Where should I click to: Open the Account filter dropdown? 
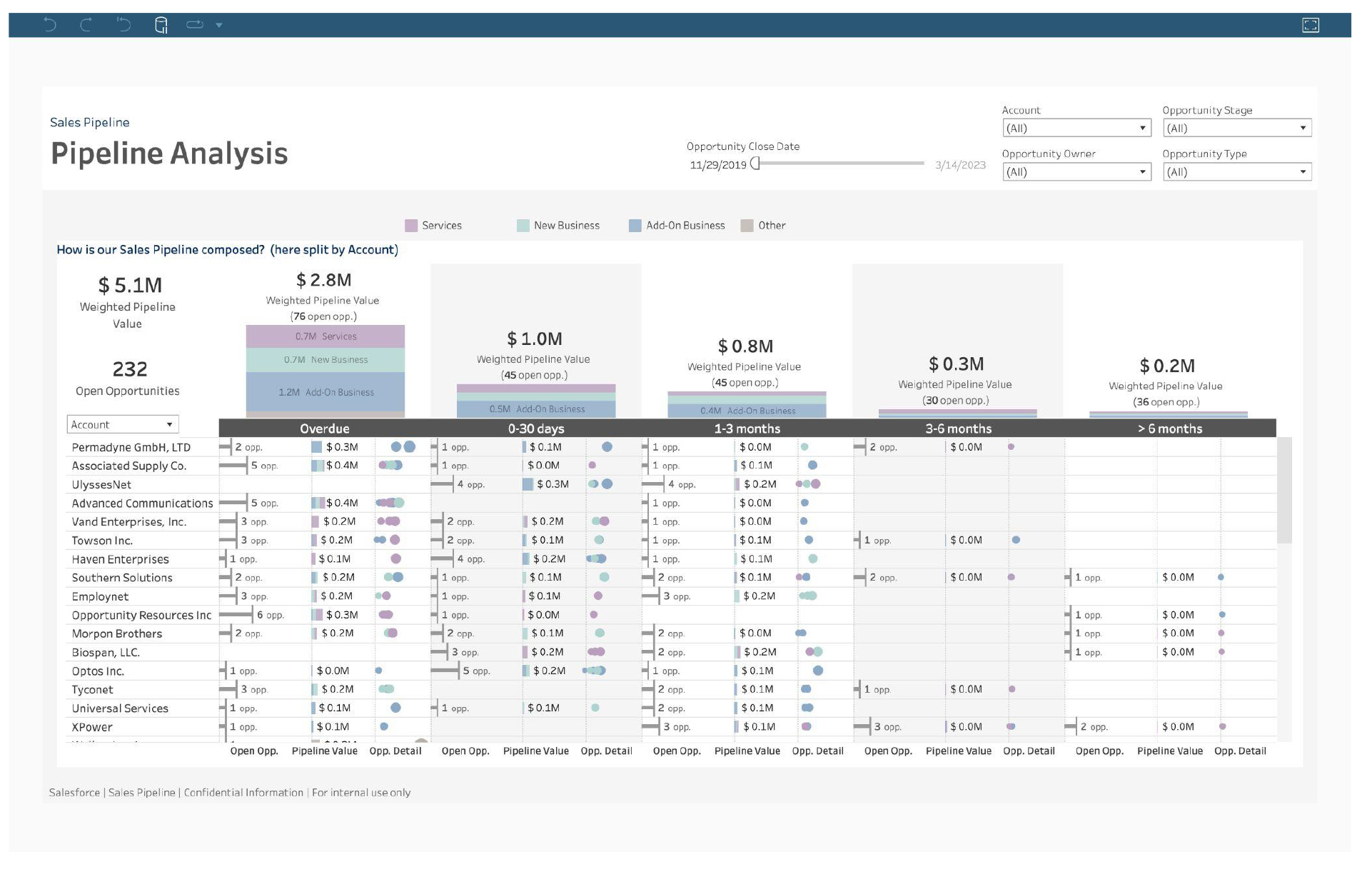pyautogui.click(x=1076, y=129)
